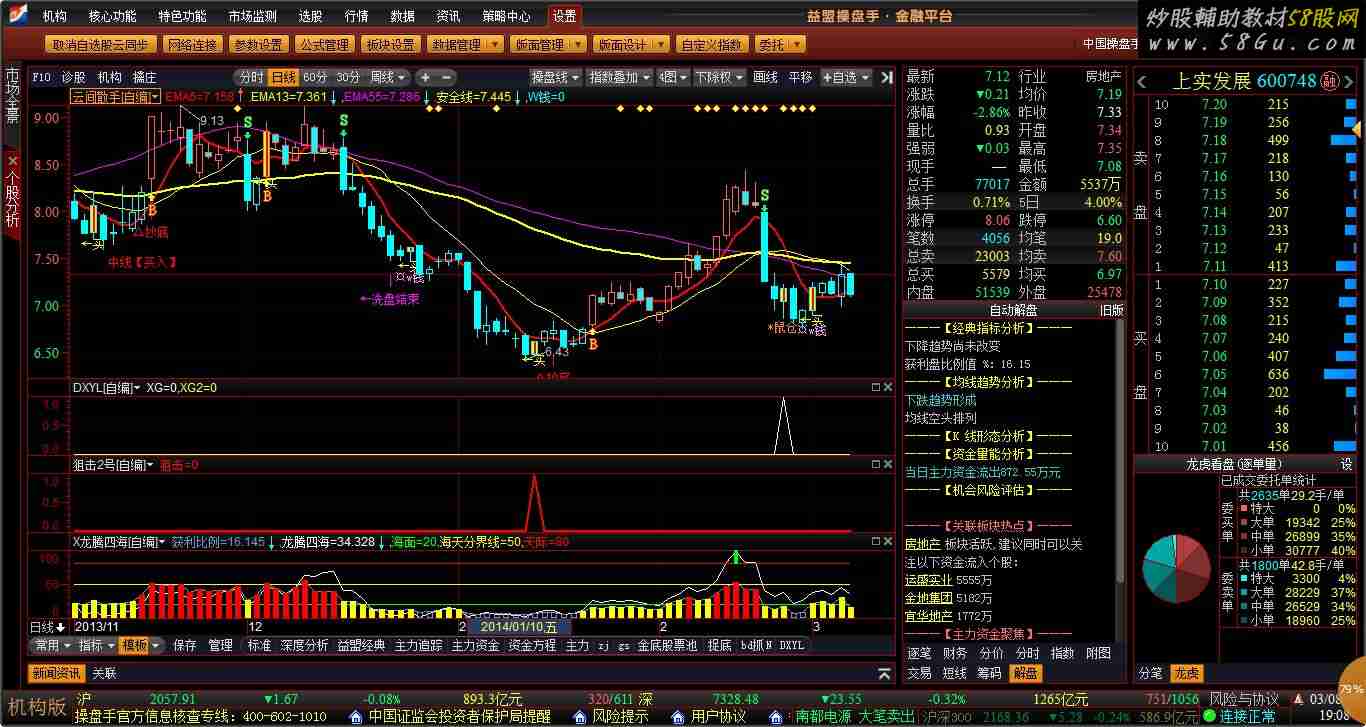The height and width of the screenshot is (727, 1366).
Task: Click the 融 margin badge icon
Action: coord(1329,81)
